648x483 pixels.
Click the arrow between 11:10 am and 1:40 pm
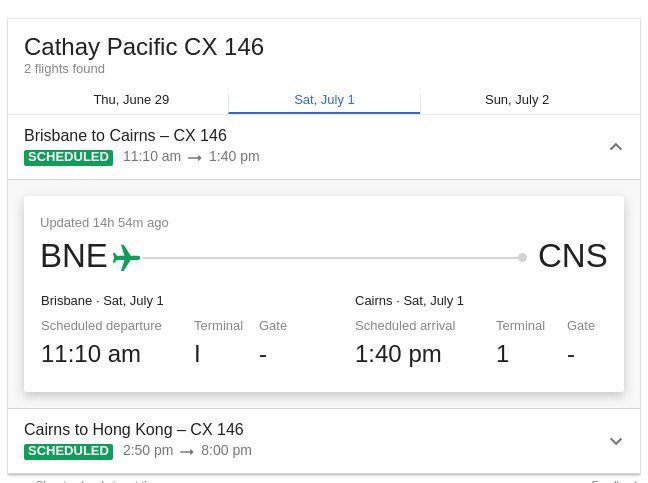tap(195, 158)
